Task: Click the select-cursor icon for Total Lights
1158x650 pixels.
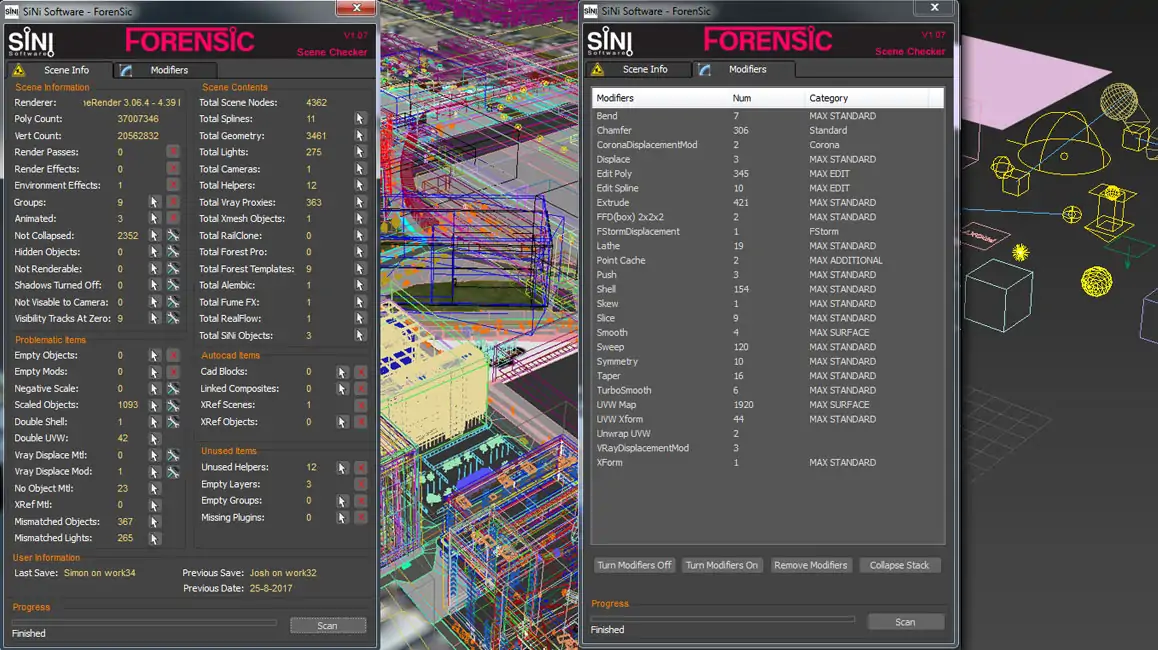Action: click(x=360, y=152)
